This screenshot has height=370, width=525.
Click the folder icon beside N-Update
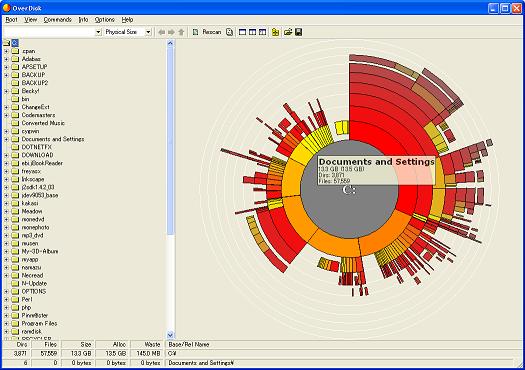coord(15,283)
